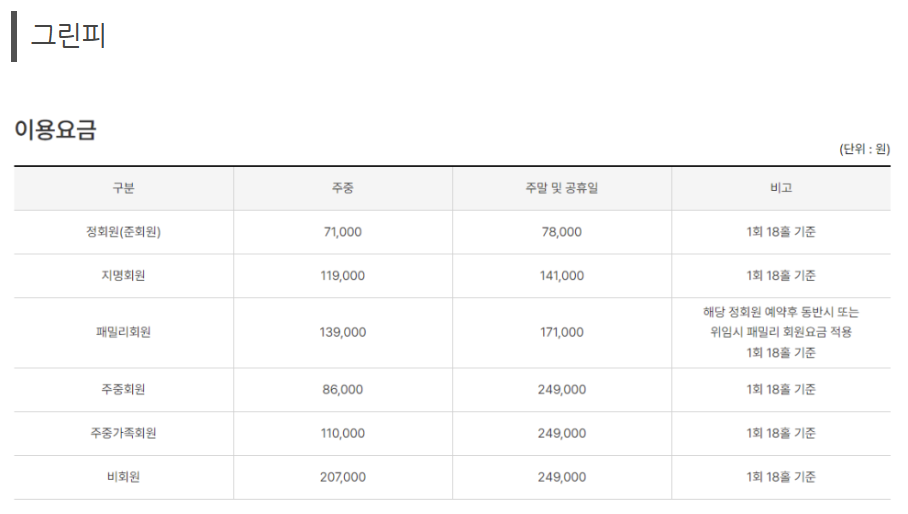Image resolution: width=908 pixels, height=514 pixels.
Task: Select the 141,000 weekend price cell
Action: 562,276
